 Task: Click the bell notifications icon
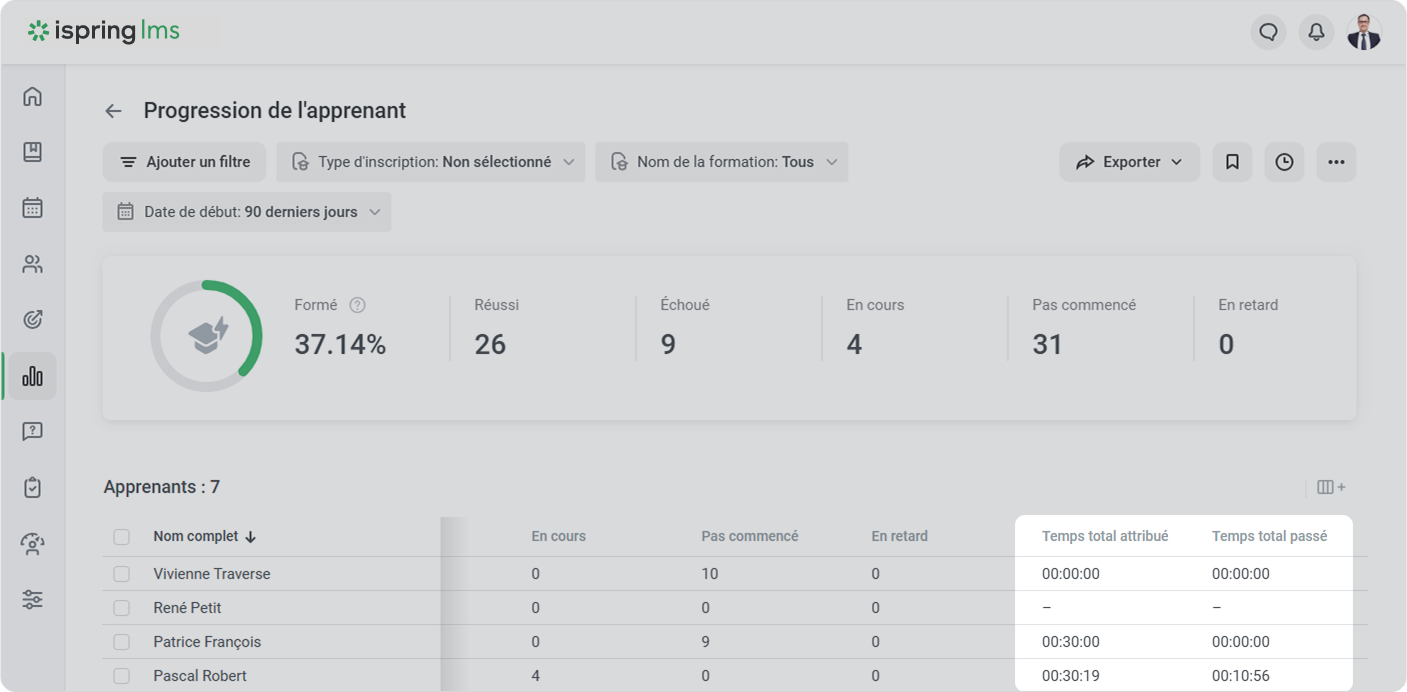(1316, 32)
